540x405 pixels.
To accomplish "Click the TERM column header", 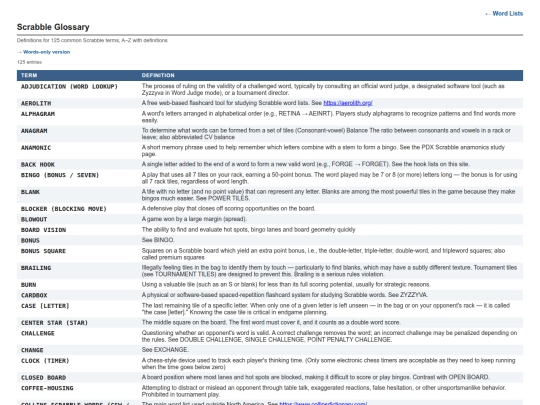I will [29, 75].
